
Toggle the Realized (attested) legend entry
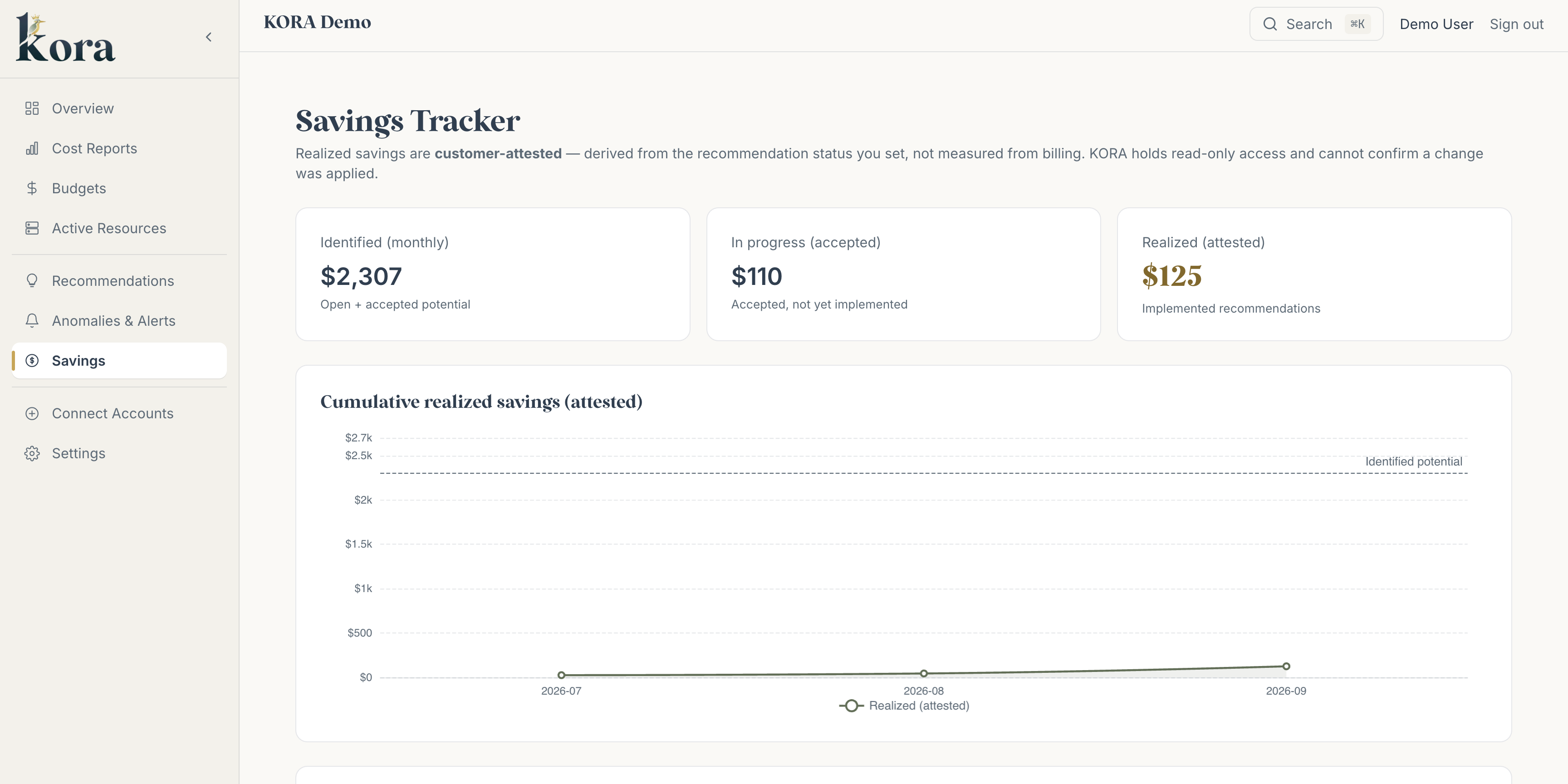click(904, 706)
